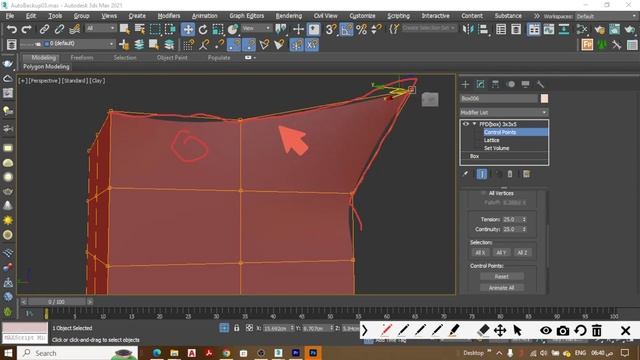640x360 pixels.
Task: Open the Workspaces Default dropdown
Action: [x=606, y=16]
